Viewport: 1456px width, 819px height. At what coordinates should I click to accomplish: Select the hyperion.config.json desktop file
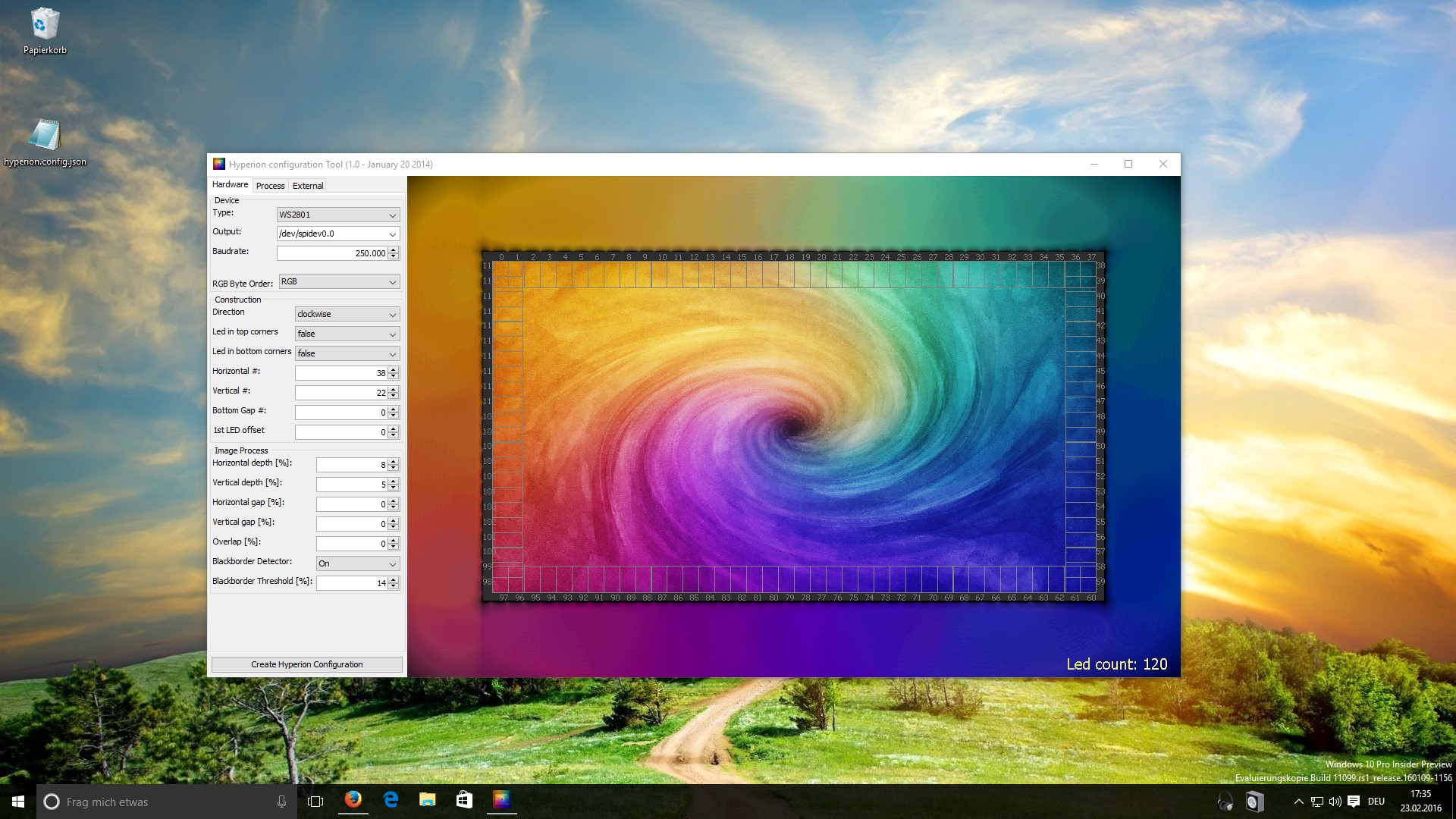tap(45, 136)
